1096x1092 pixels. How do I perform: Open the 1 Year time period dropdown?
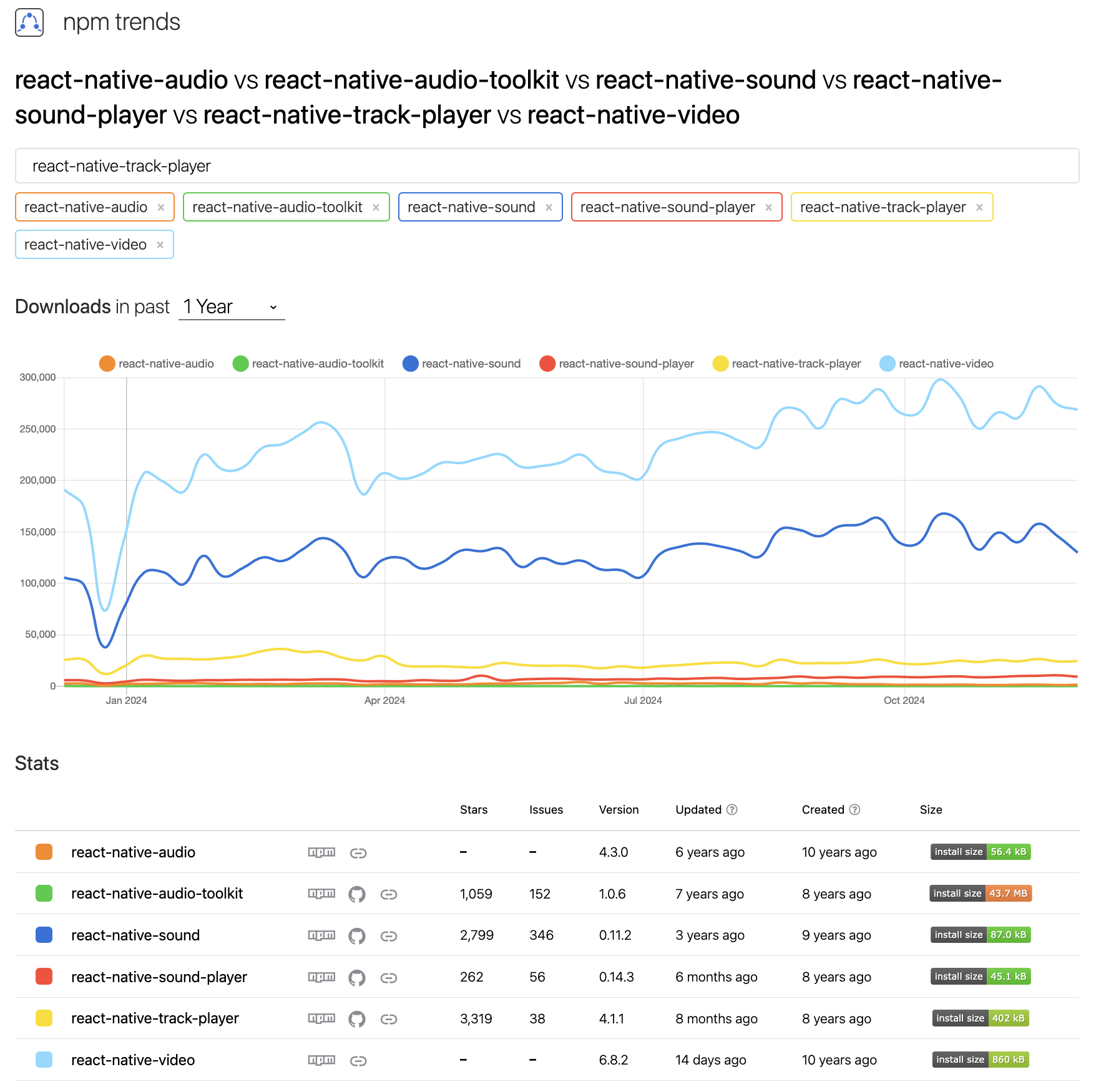[x=231, y=306]
